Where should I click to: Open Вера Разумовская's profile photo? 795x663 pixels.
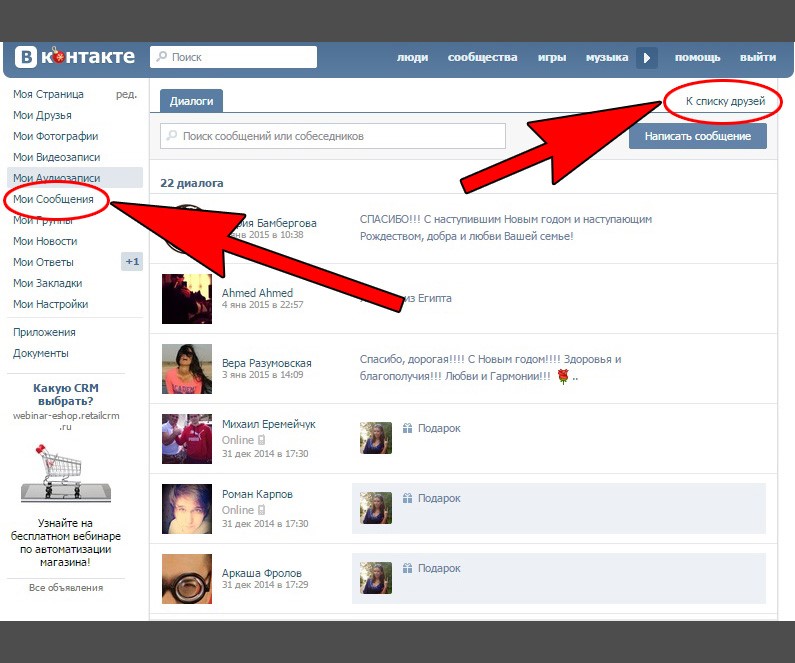tap(187, 369)
